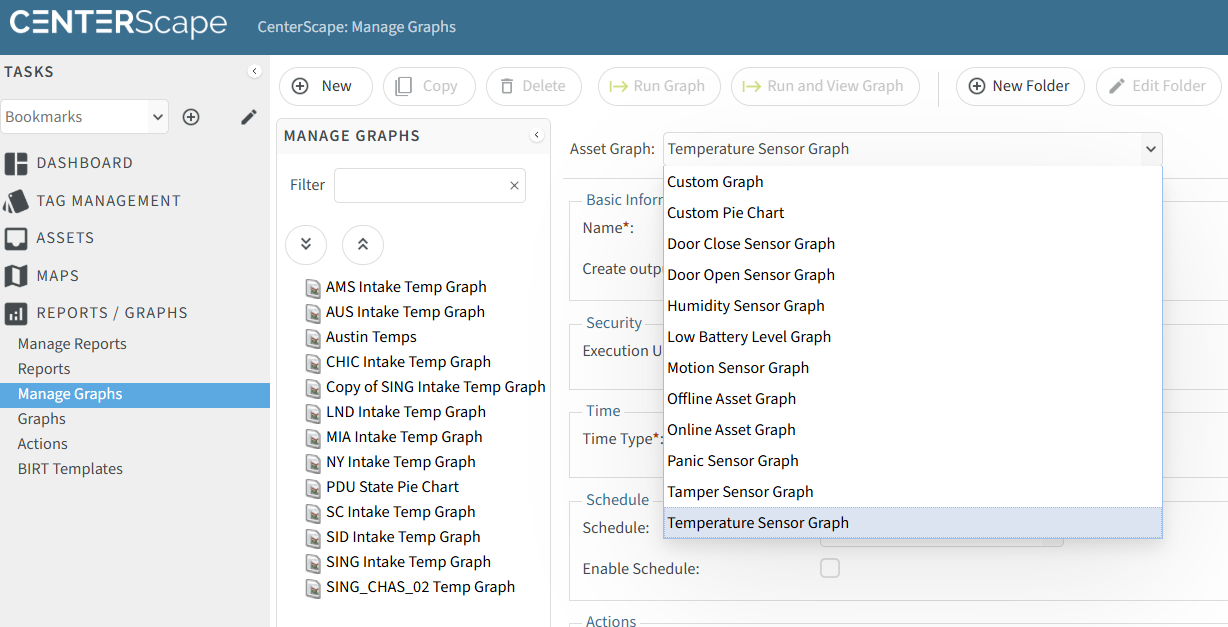This screenshot has height=627, width=1228.
Task: Open Manage Graphs sidebar item
Action: click(x=135, y=394)
